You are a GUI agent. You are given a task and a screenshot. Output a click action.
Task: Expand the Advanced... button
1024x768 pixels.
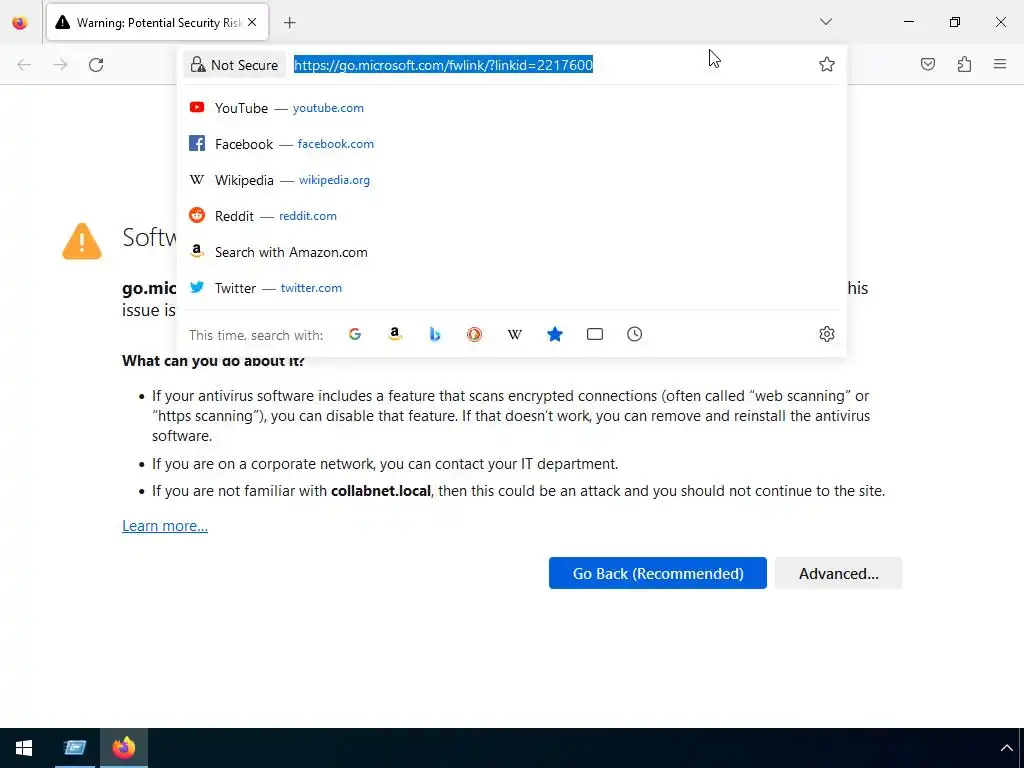(x=839, y=573)
